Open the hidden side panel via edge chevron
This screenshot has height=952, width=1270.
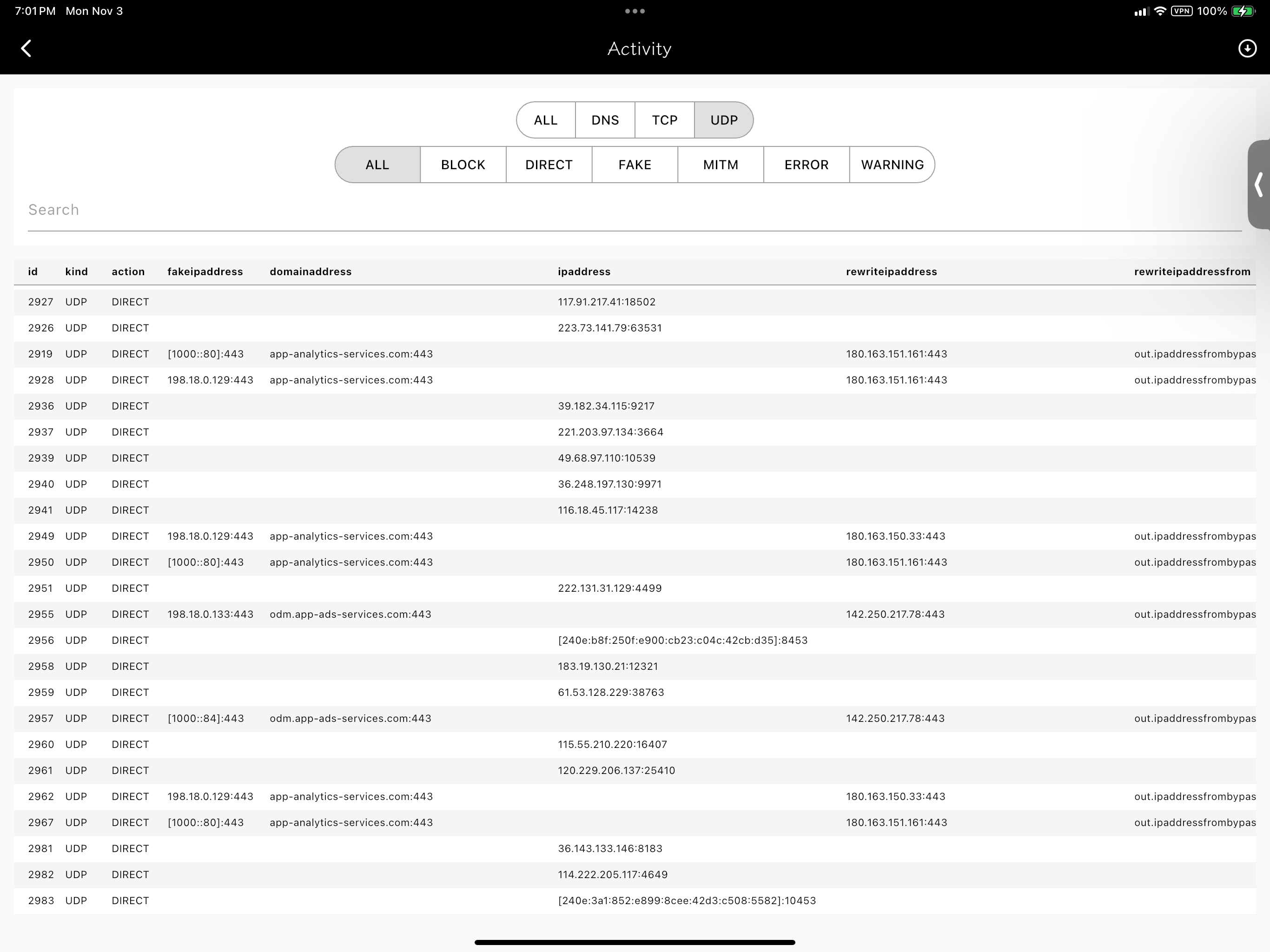pyautogui.click(x=1258, y=185)
